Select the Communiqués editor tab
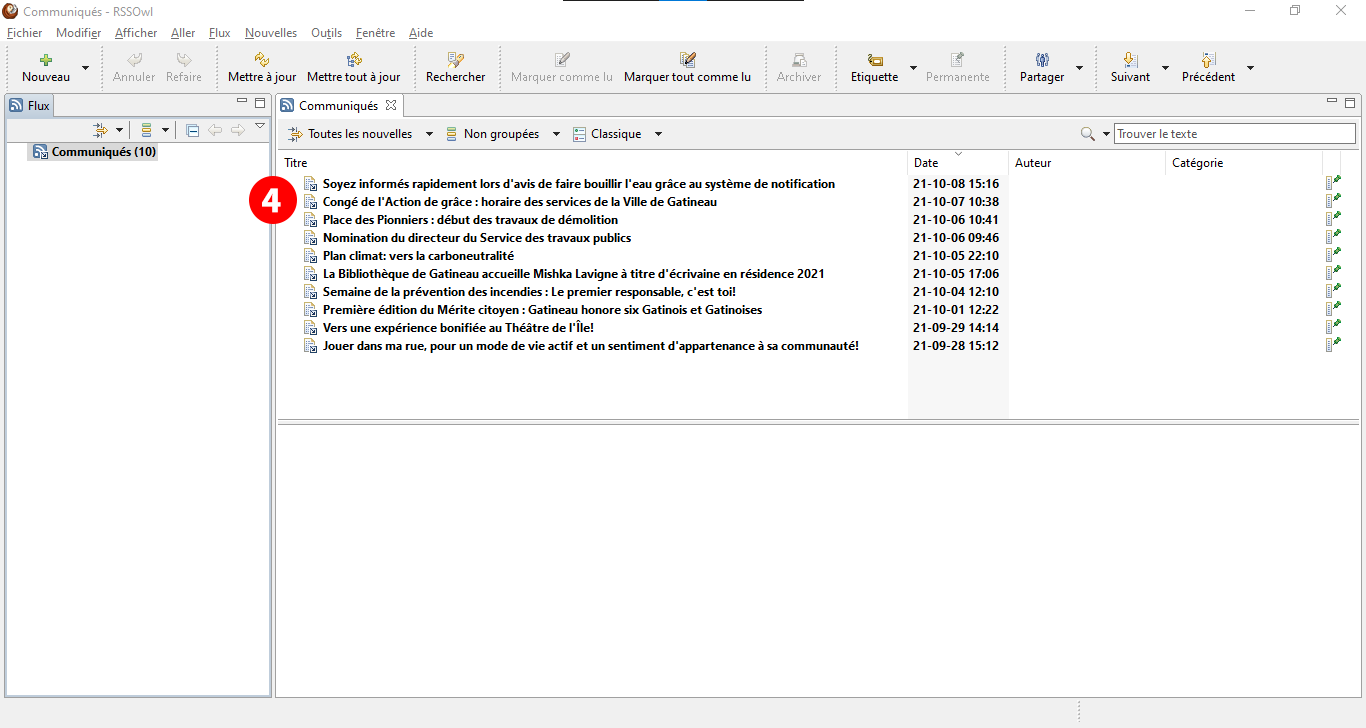The image size is (1366, 728). point(337,105)
